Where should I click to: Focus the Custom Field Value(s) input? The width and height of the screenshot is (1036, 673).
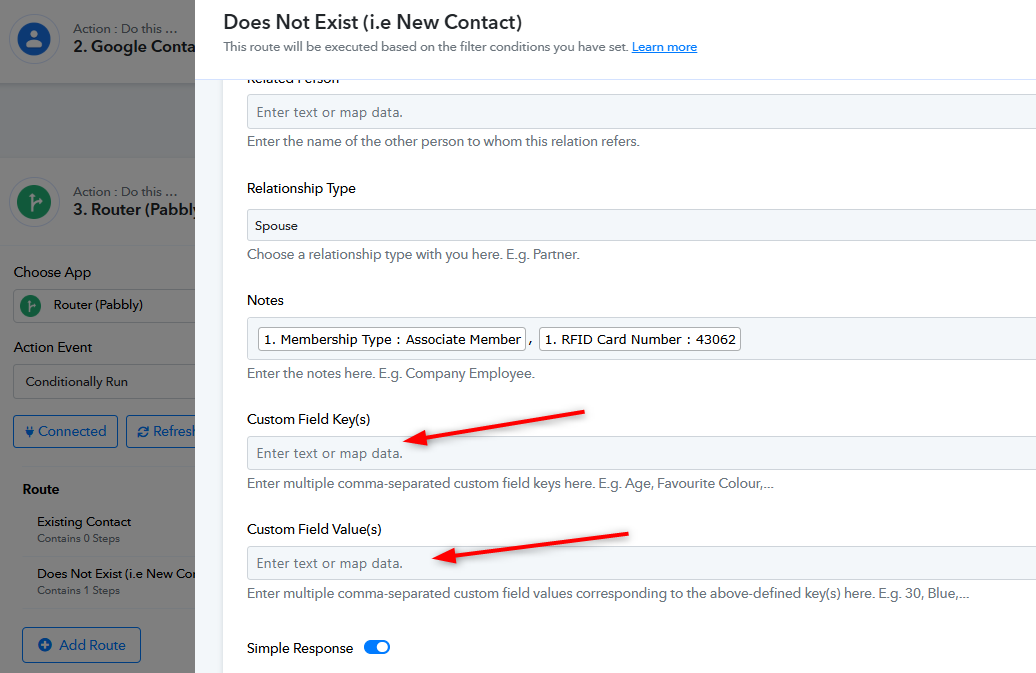[641, 563]
